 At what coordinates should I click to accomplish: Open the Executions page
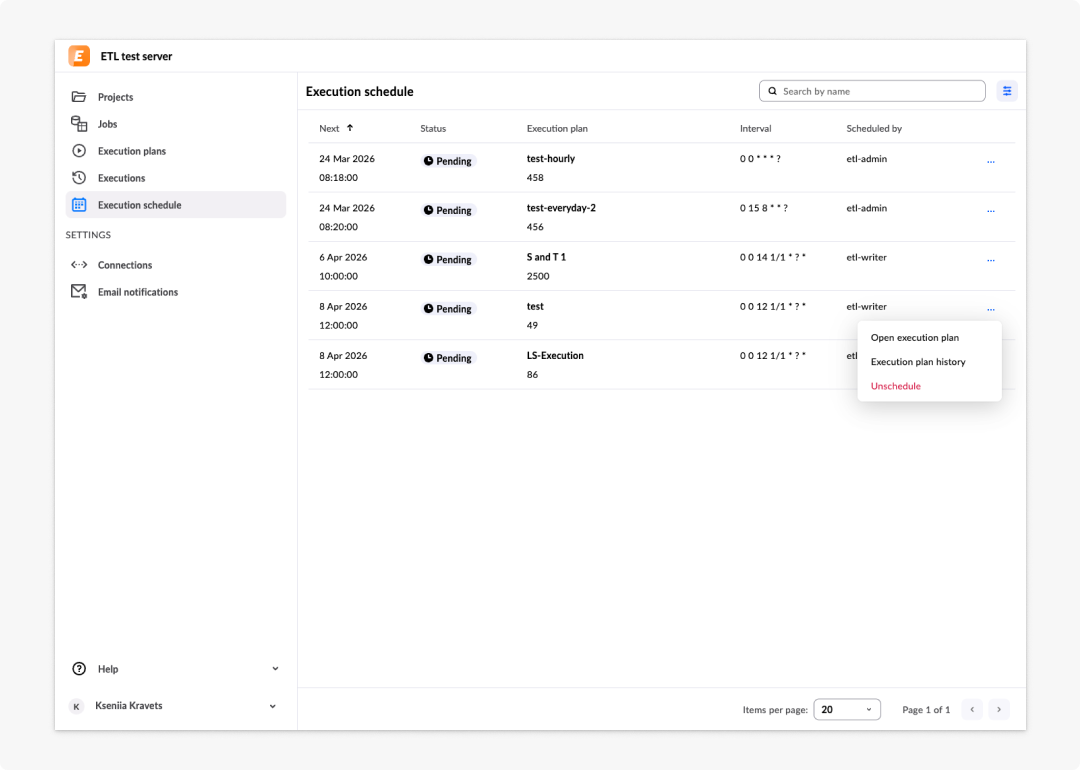coord(176,178)
